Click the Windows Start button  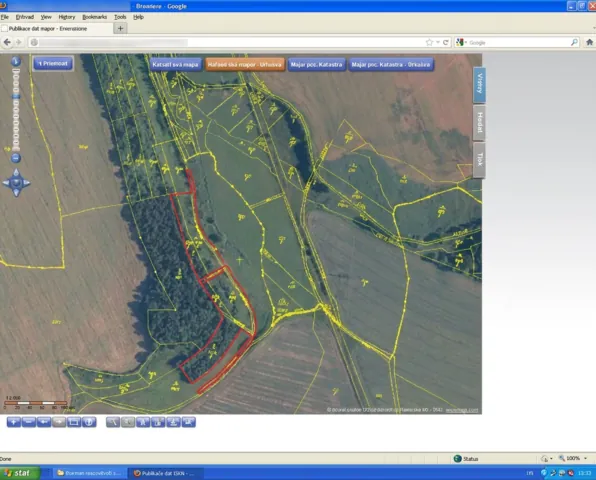click(20, 473)
